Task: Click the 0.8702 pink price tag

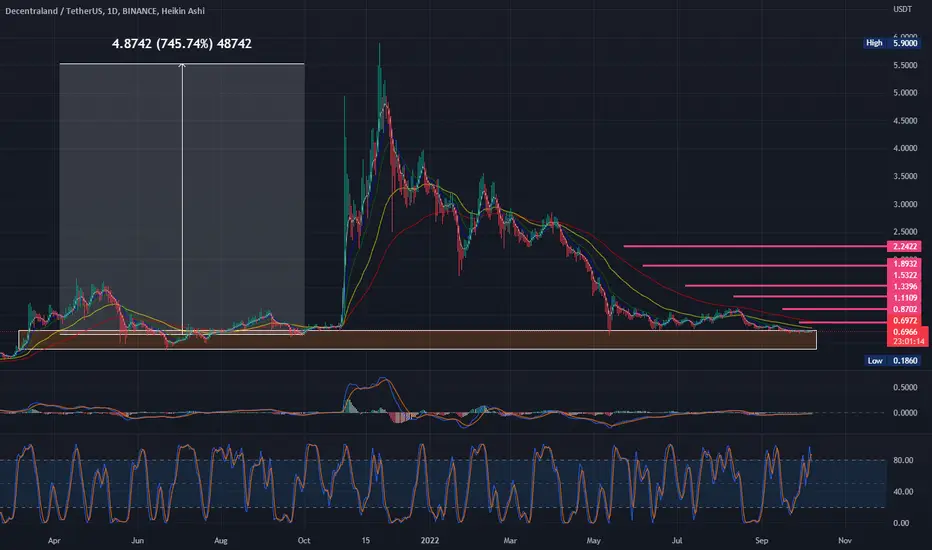Action: [905, 309]
